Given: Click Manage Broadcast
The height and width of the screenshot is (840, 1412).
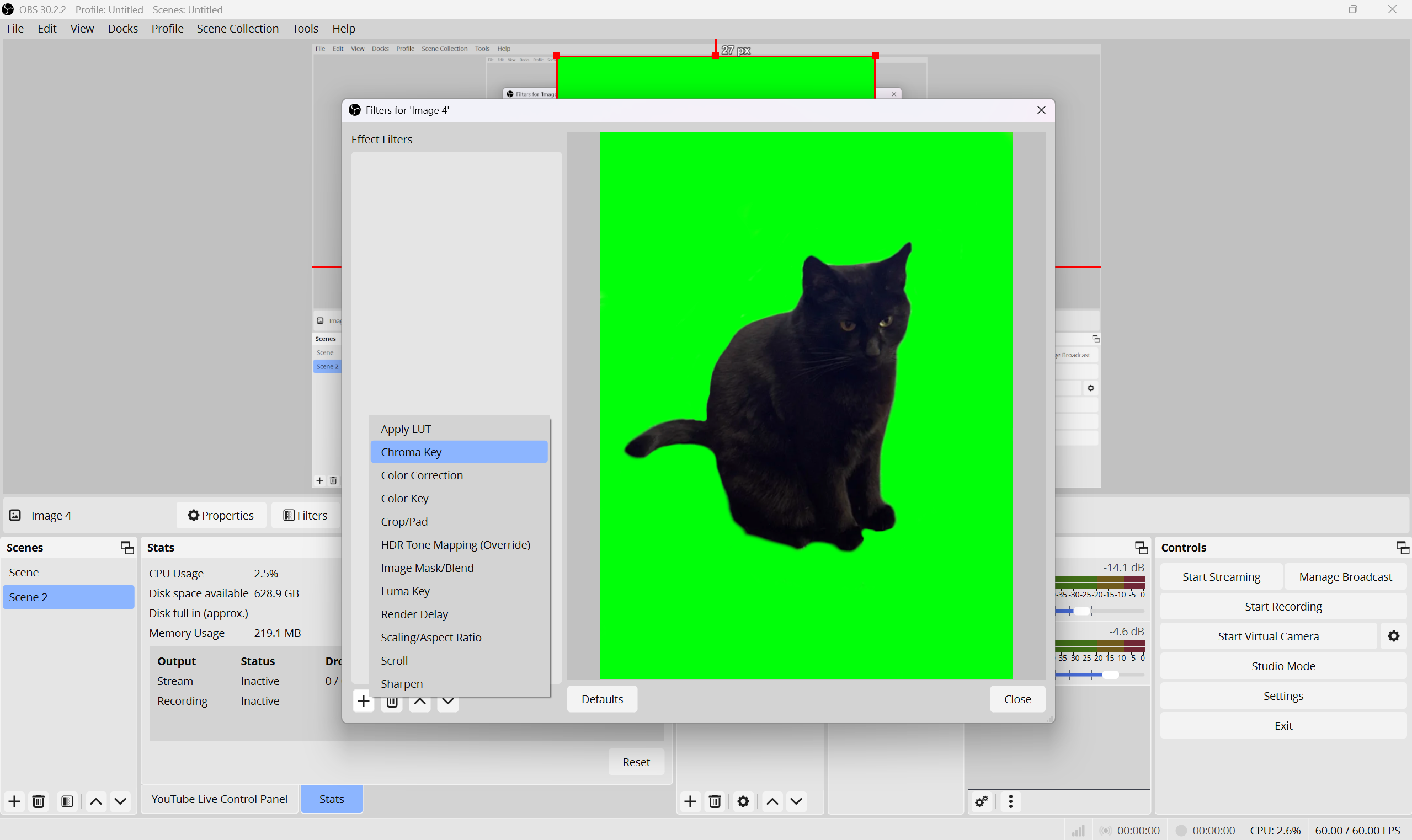Looking at the screenshot, I should pos(1346,577).
